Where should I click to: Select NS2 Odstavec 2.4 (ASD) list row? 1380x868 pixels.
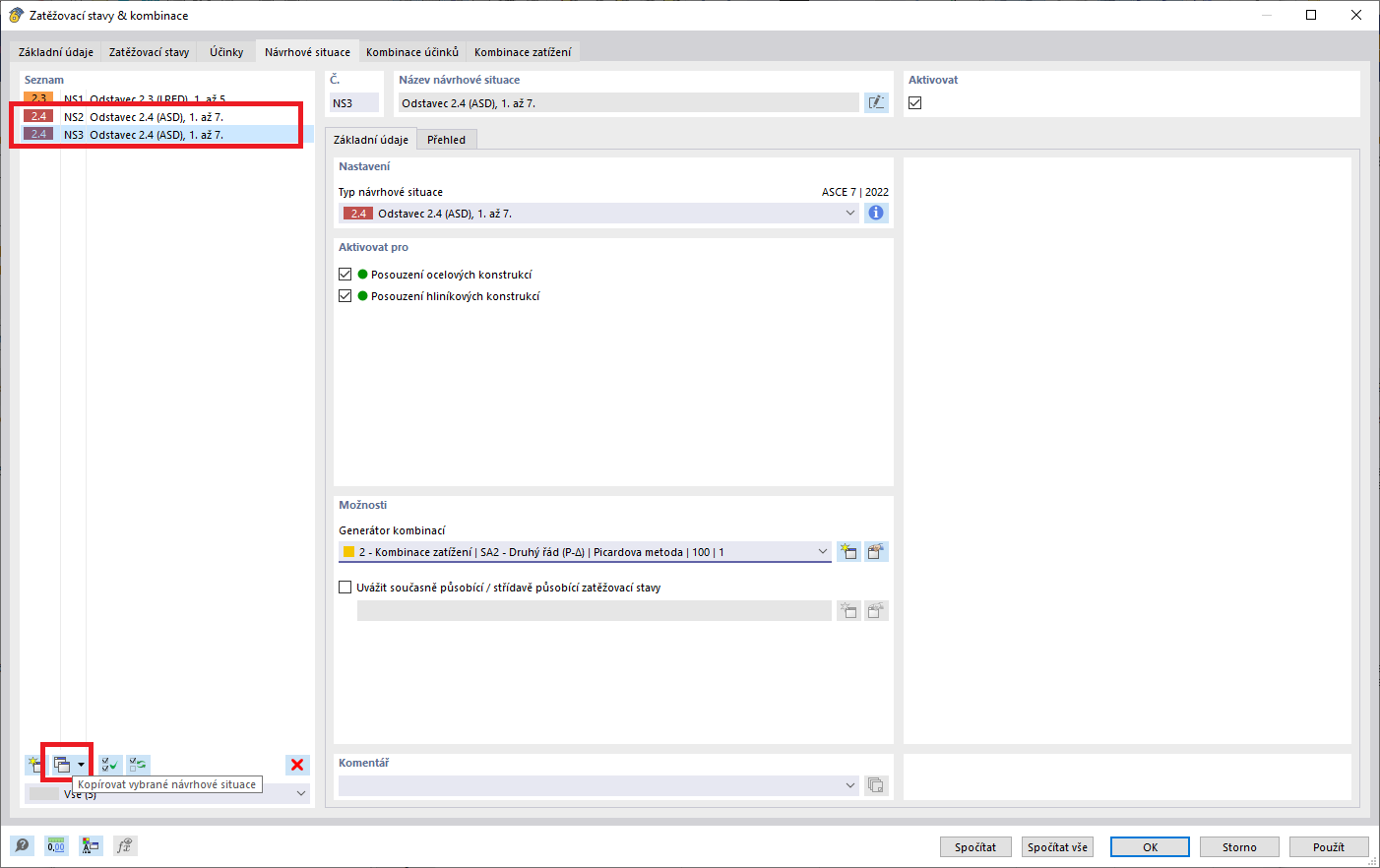point(167,116)
